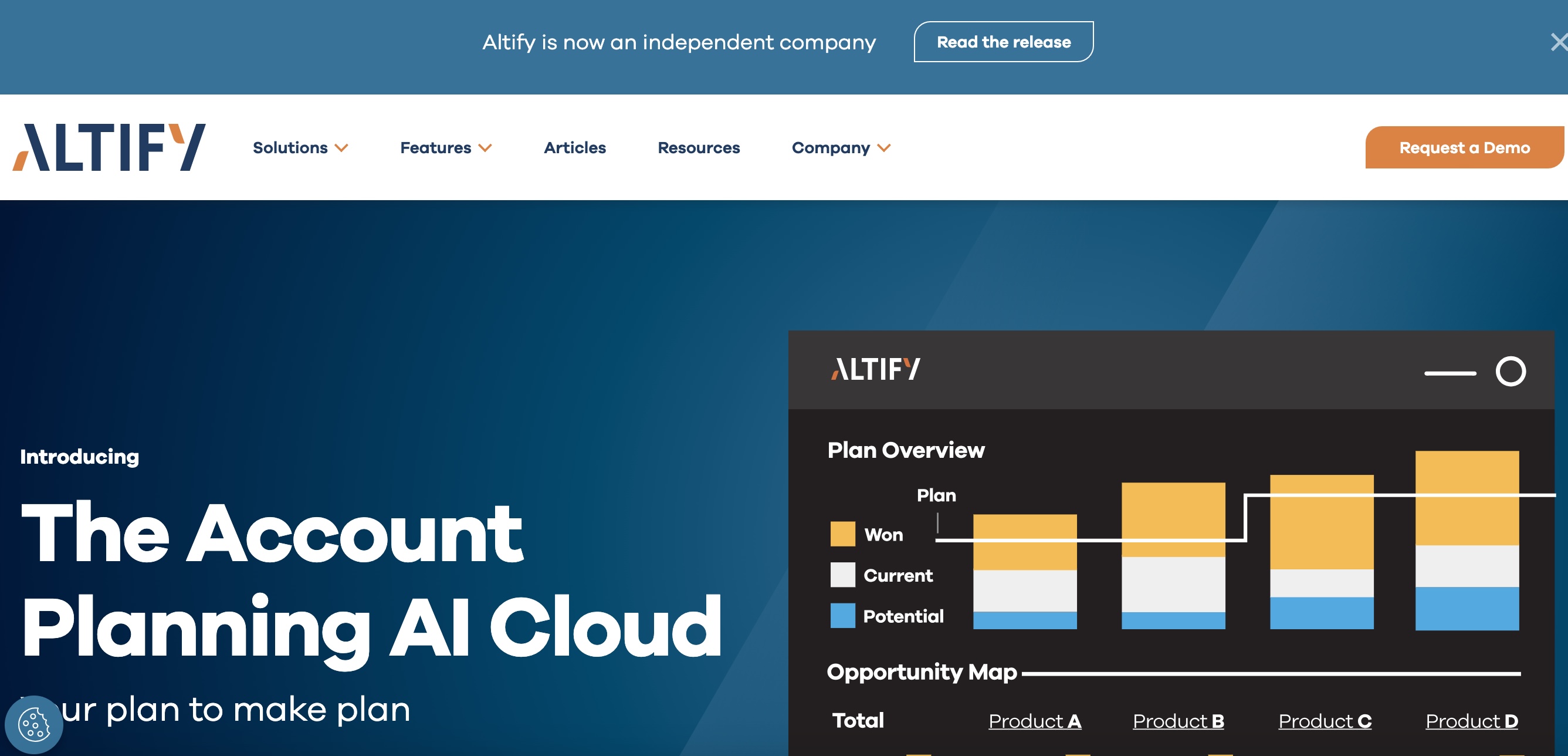
Task: Click the Potential legend label
Action: [x=903, y=616]
